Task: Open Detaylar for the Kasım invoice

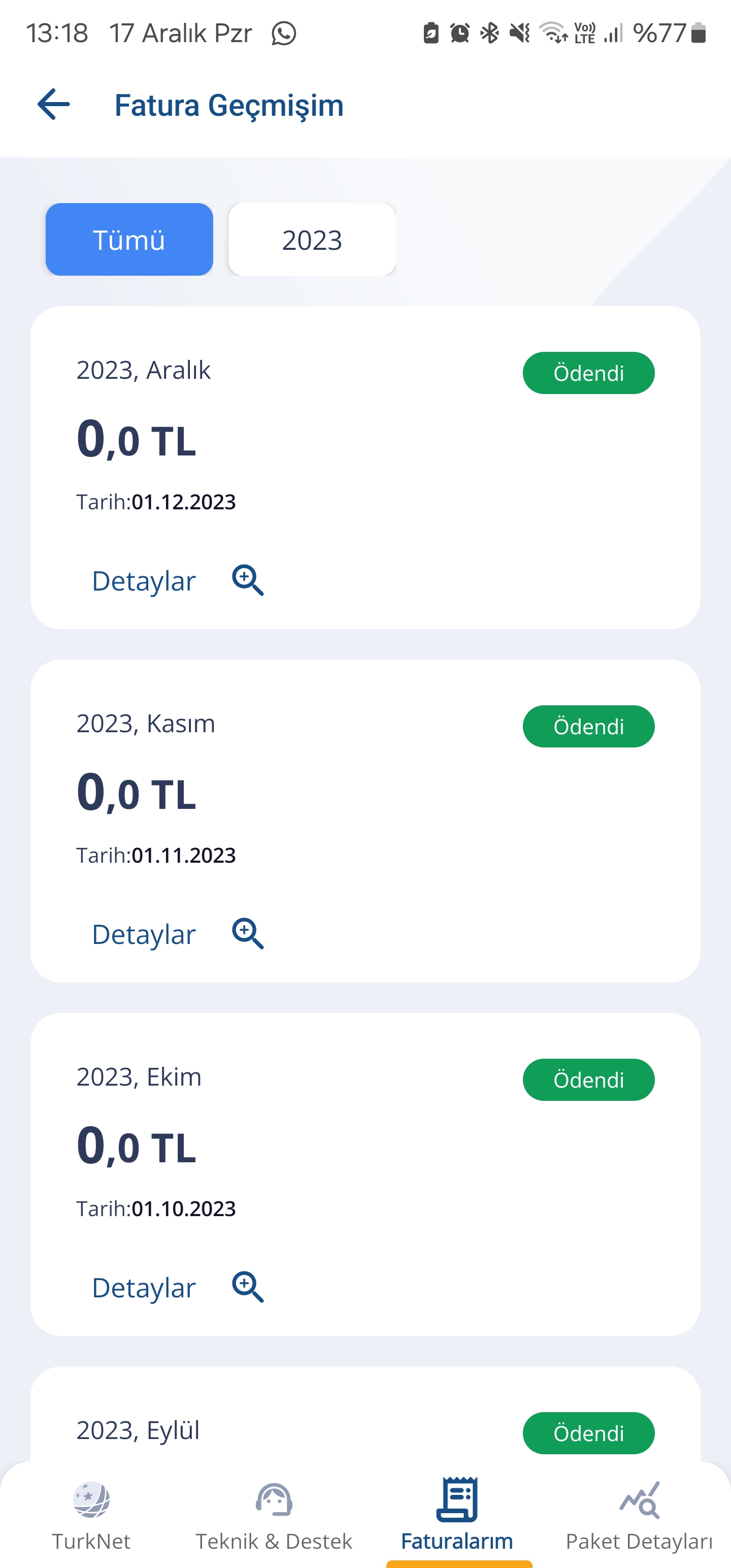Action: click(x=144, y=934)
